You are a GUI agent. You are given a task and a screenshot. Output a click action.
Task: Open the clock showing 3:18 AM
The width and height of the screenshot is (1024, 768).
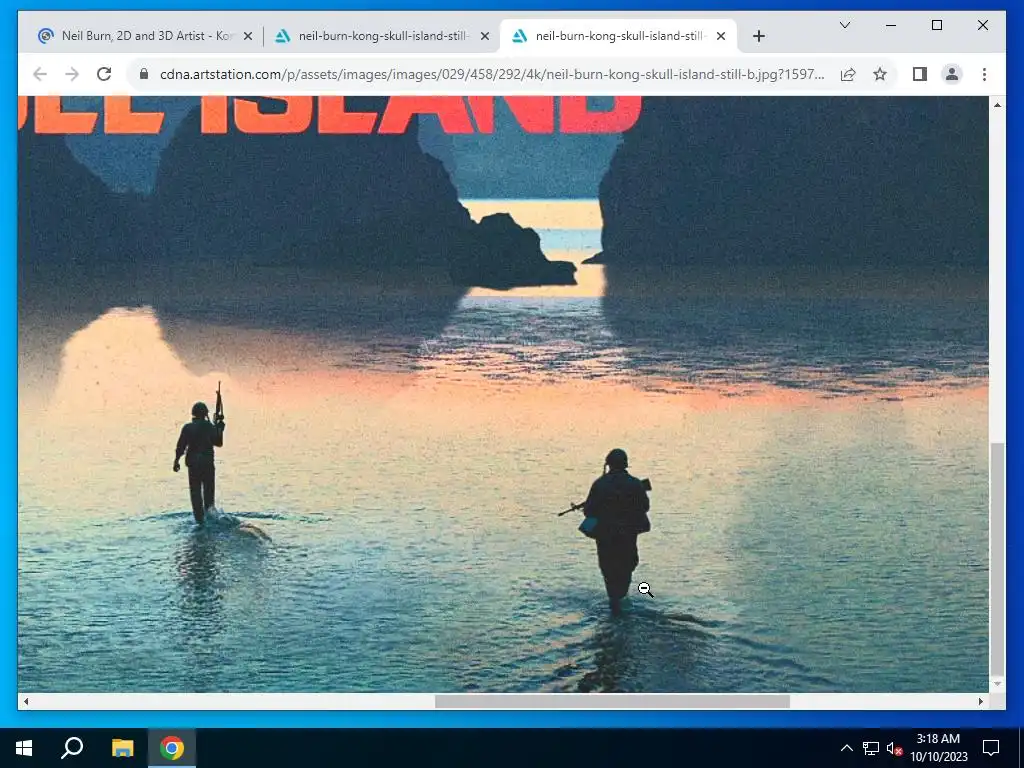click(x=939, y=748)
